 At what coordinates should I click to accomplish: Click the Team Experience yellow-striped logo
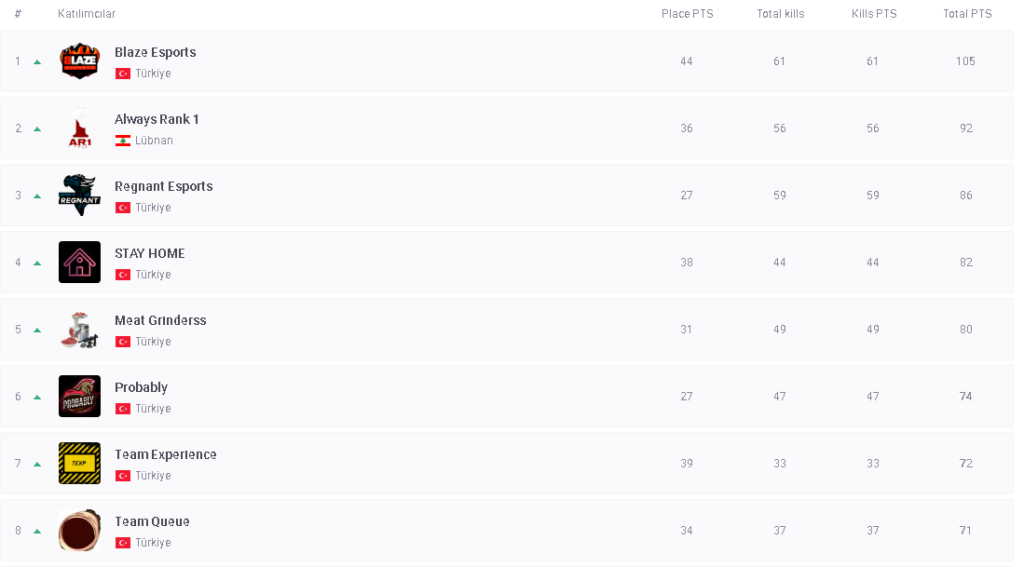pyautogui.click(x=79, y=463)
